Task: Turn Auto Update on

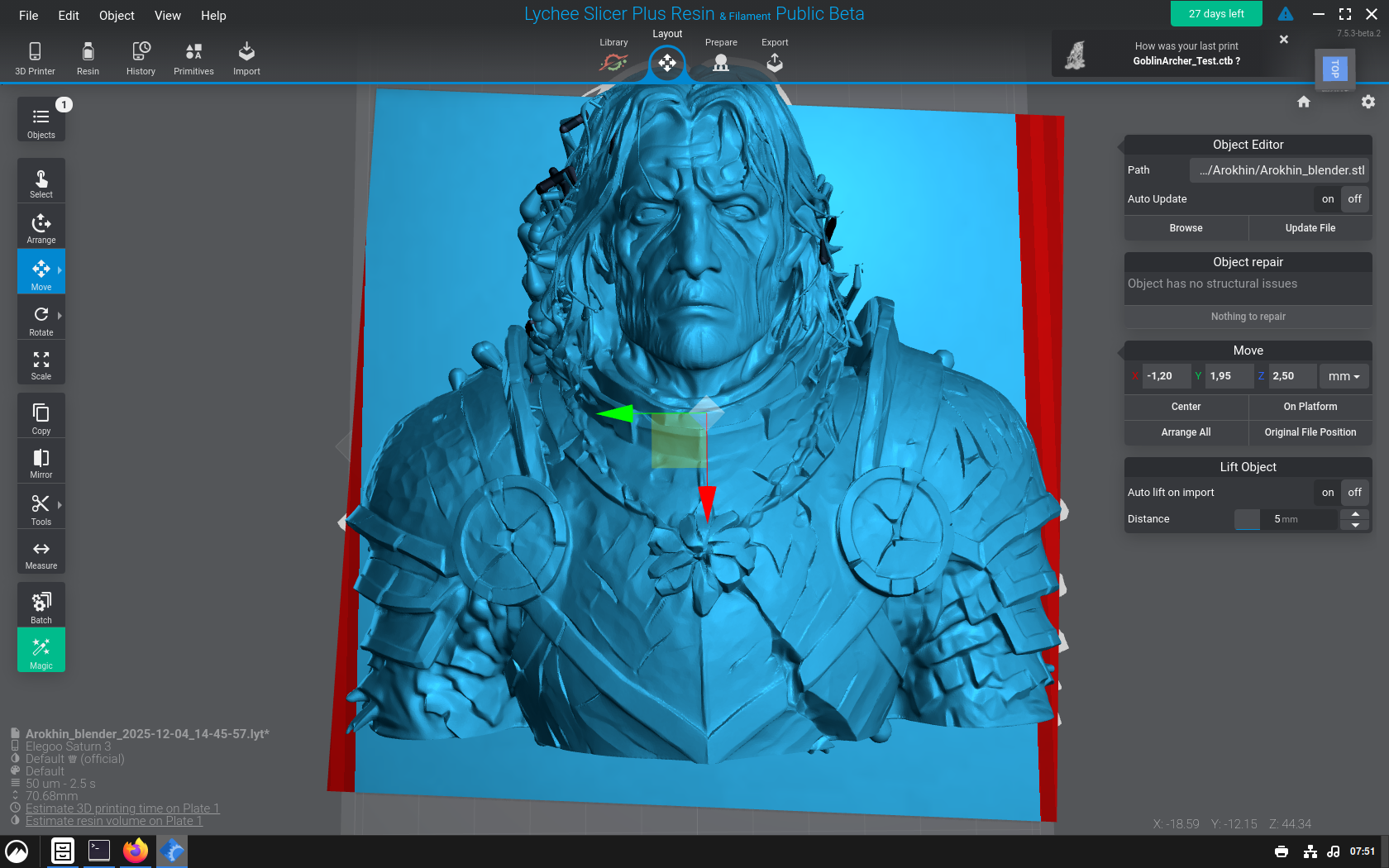Action: [x=1328, y=199]
